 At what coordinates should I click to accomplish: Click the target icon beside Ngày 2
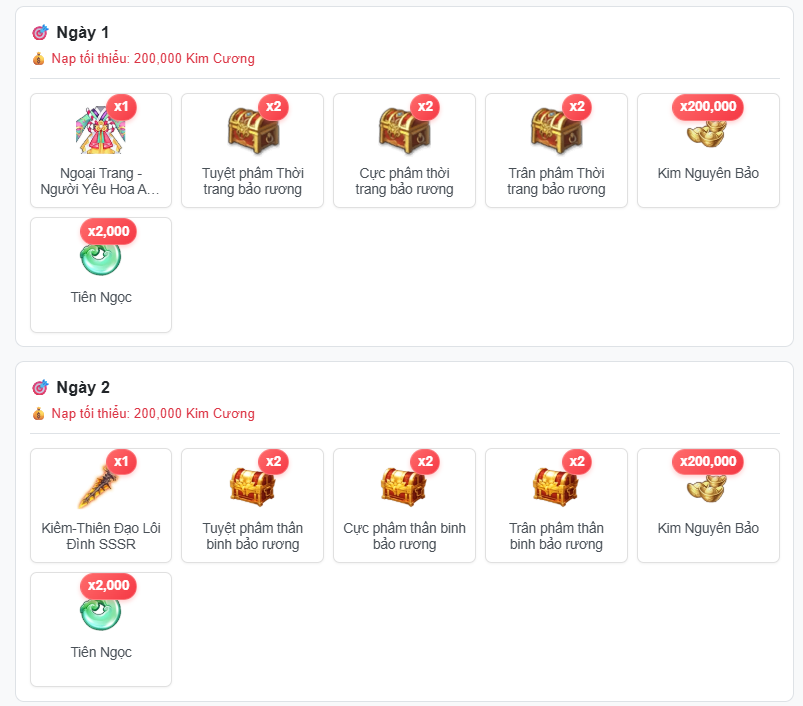(40, 388)
